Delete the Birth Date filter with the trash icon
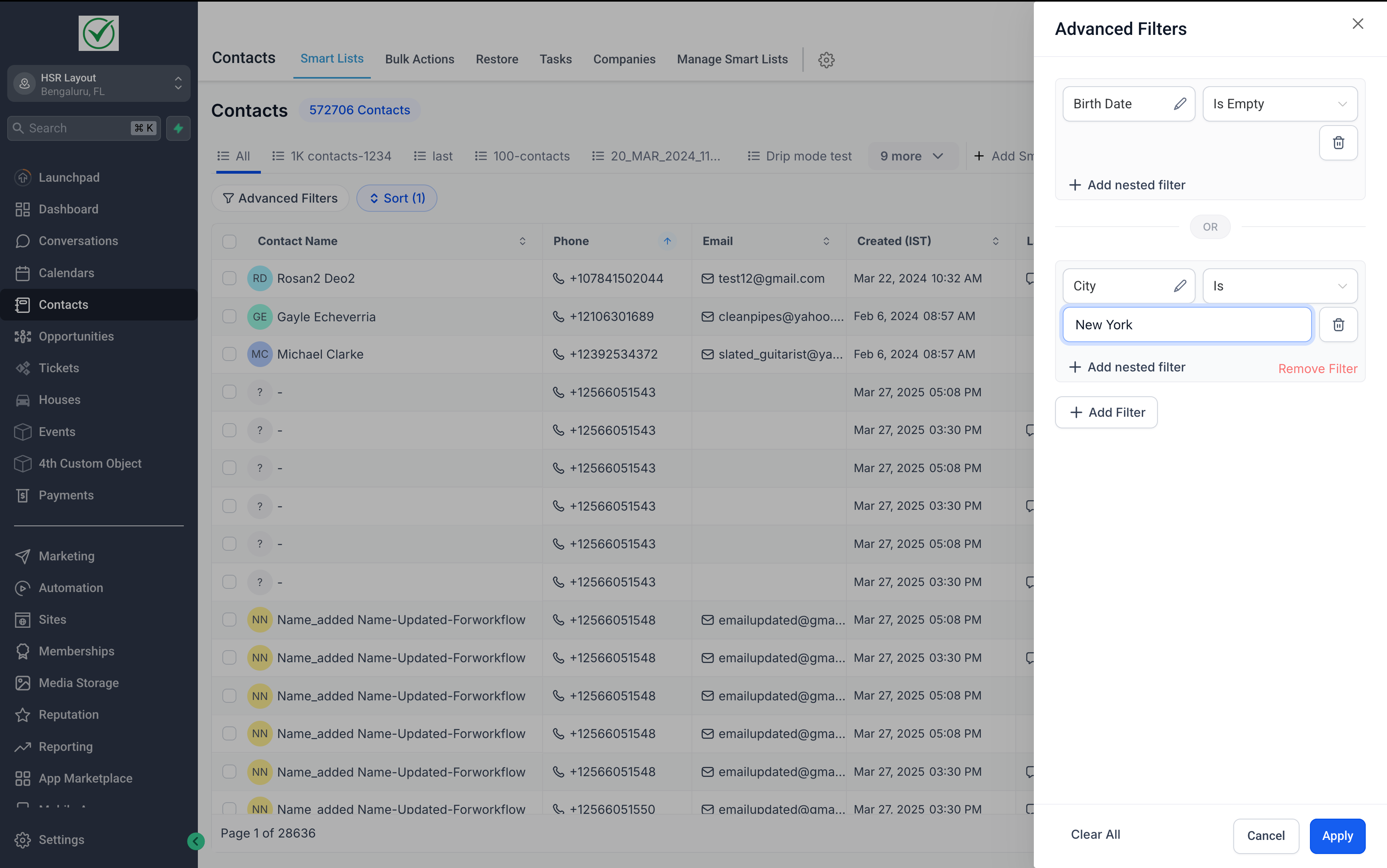The height and width of the screenshot is (868, 1387). click(1338, 142)
